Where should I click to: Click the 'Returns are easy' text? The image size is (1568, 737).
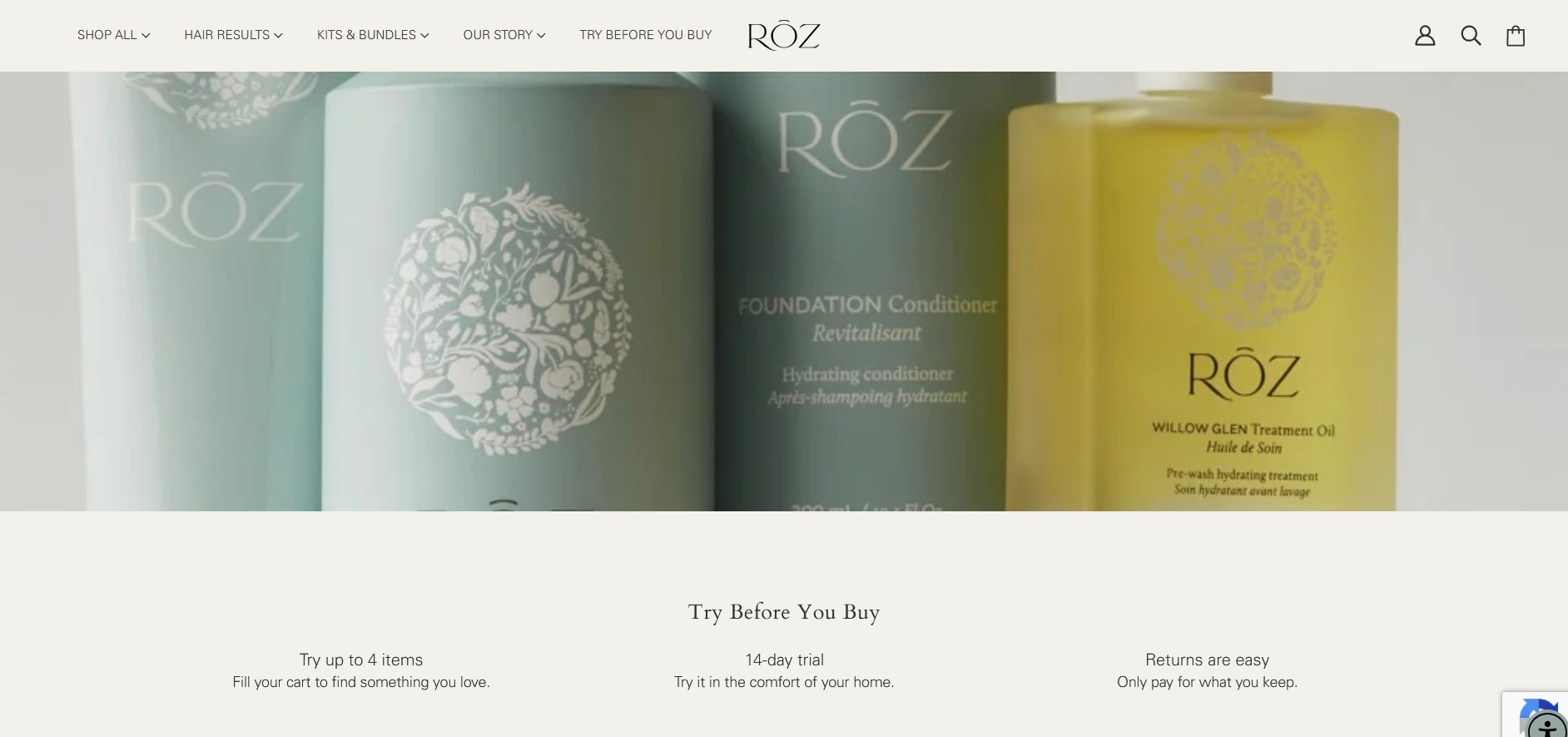tap(1207, 660)
